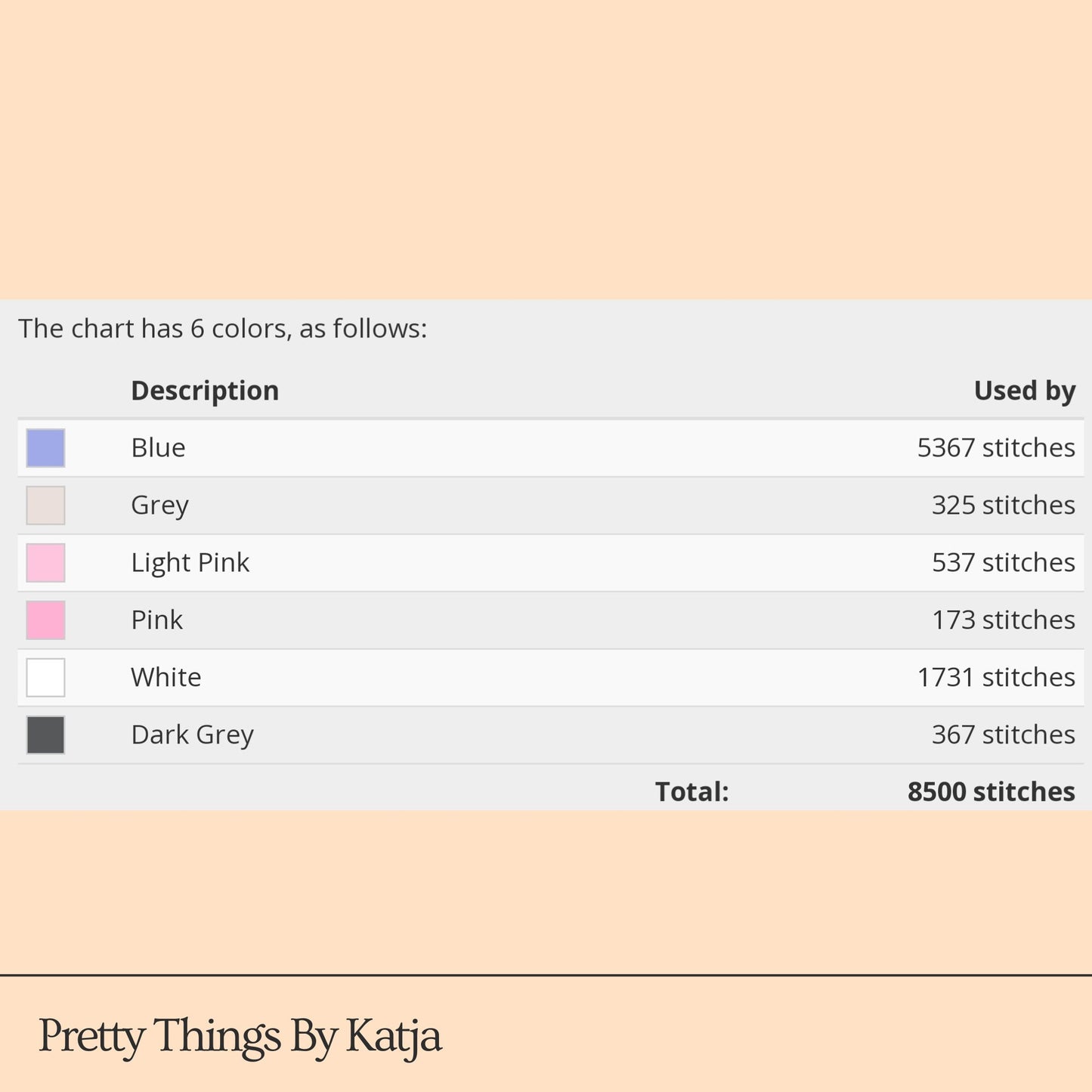This screenshot has height=1092, width=1092.
Task: Select the Pink color swatch
Action: (45, 620)
